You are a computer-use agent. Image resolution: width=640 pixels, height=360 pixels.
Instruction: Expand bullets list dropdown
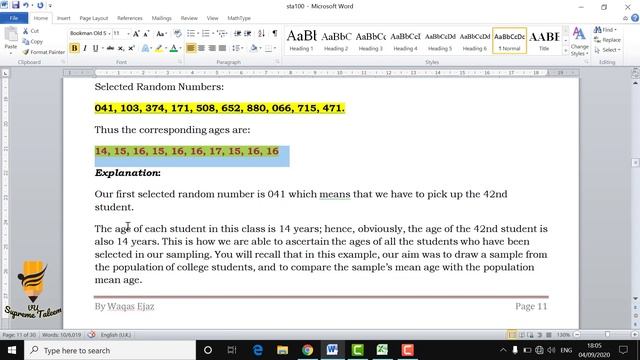point(198,34)
